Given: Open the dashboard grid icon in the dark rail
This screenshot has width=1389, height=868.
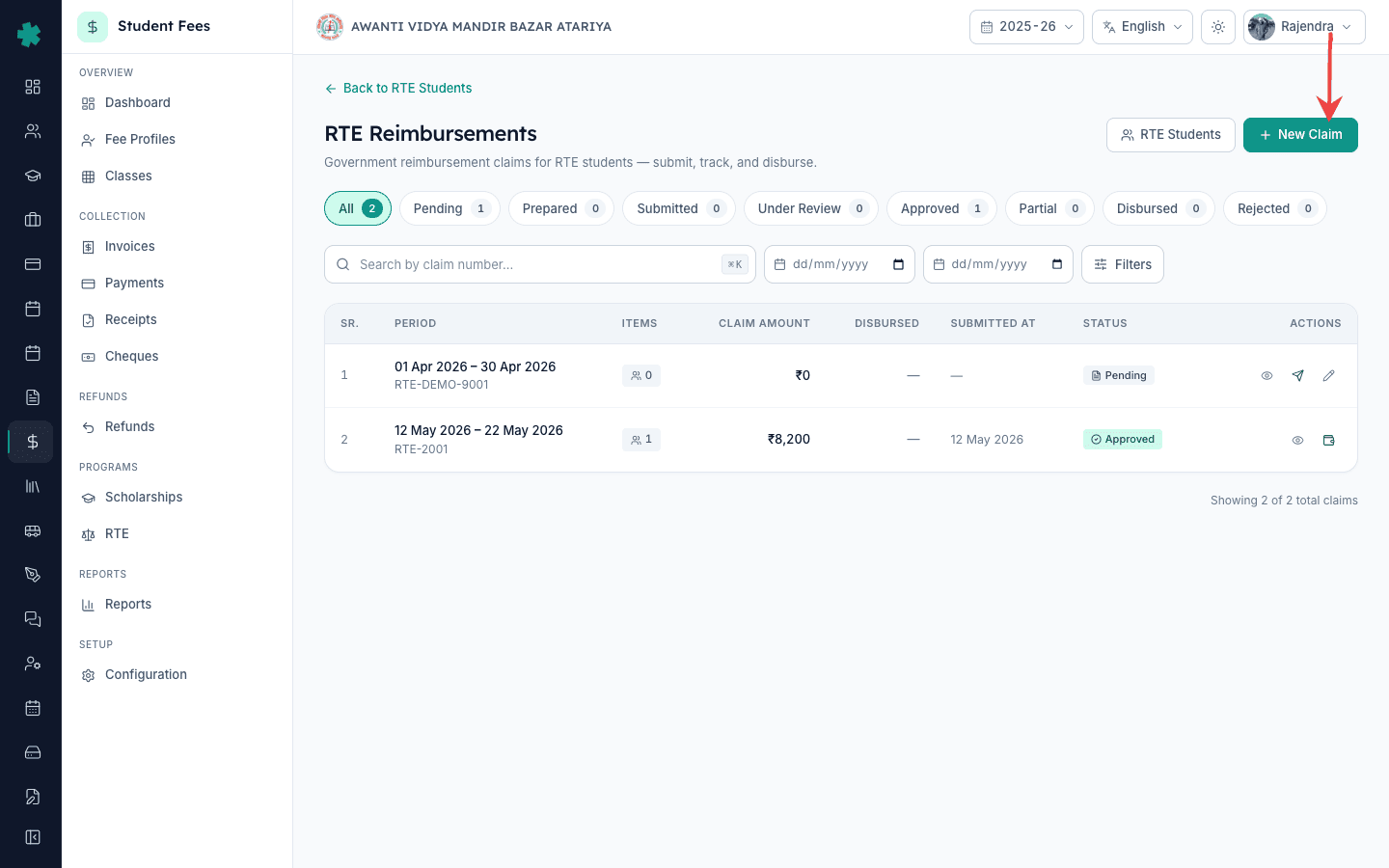Looking at the screenshot, I should pos(33,87).
